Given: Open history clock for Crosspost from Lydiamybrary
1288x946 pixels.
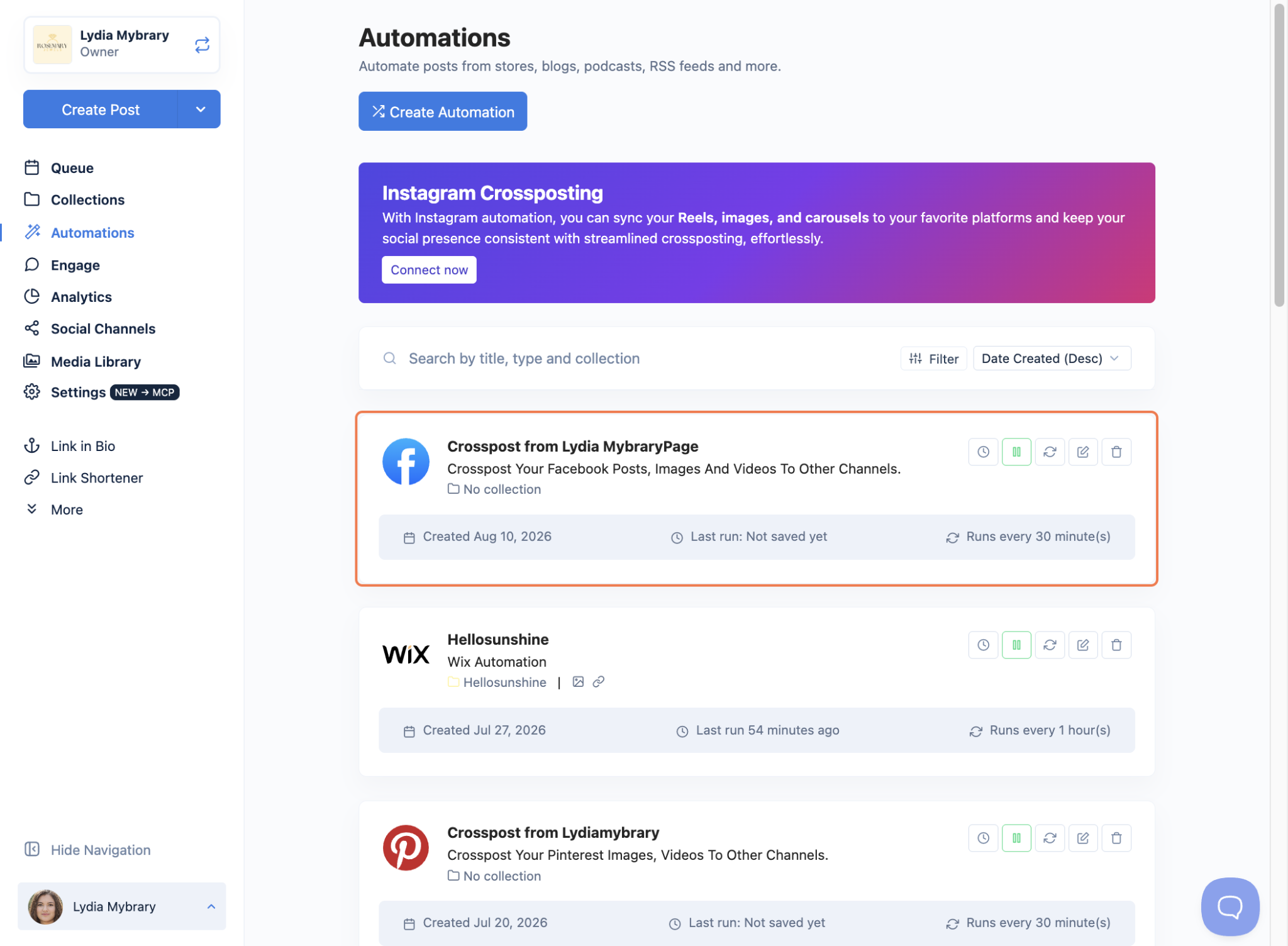Looking at the screenshot, I should tap(983, 838).
